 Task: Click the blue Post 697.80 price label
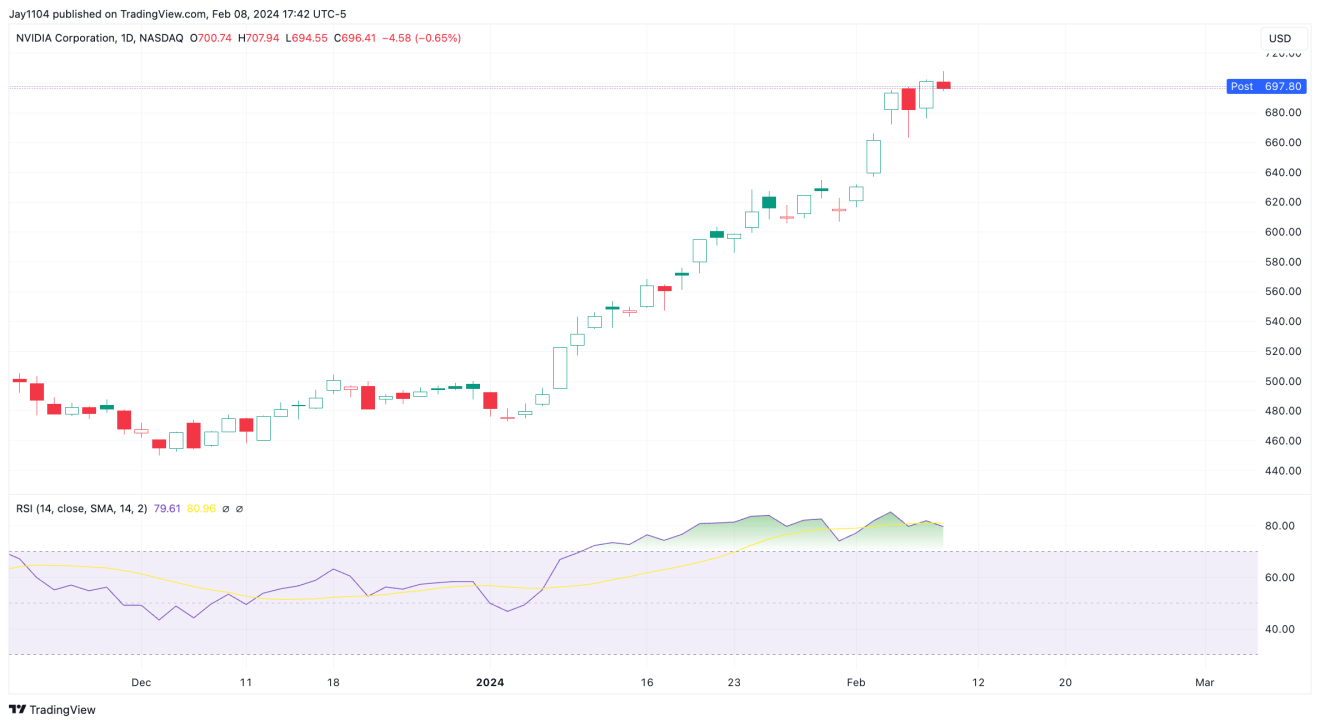tap(1265, 86)
